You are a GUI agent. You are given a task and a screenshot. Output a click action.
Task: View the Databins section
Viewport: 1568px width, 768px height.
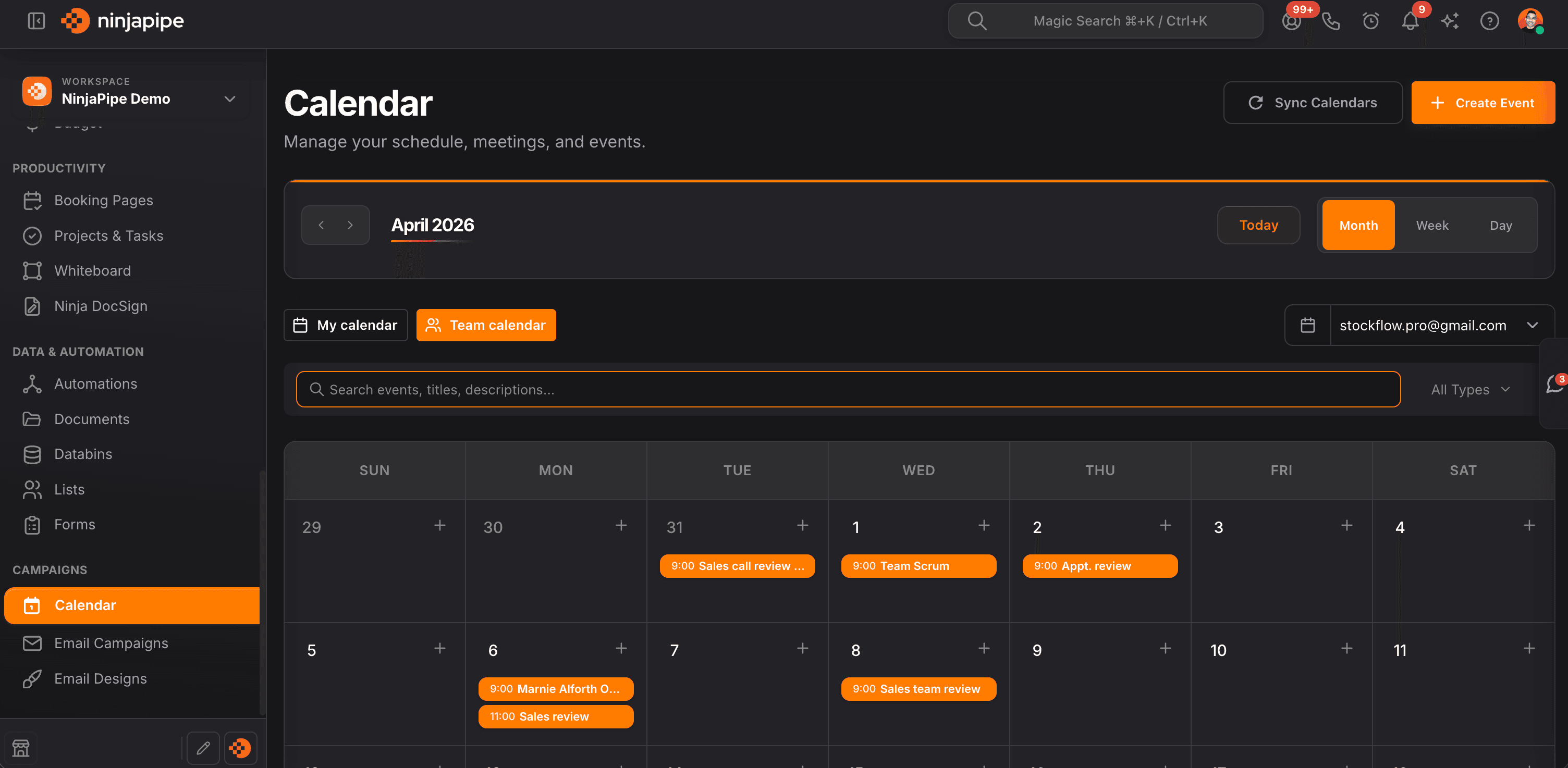(83, 454)
